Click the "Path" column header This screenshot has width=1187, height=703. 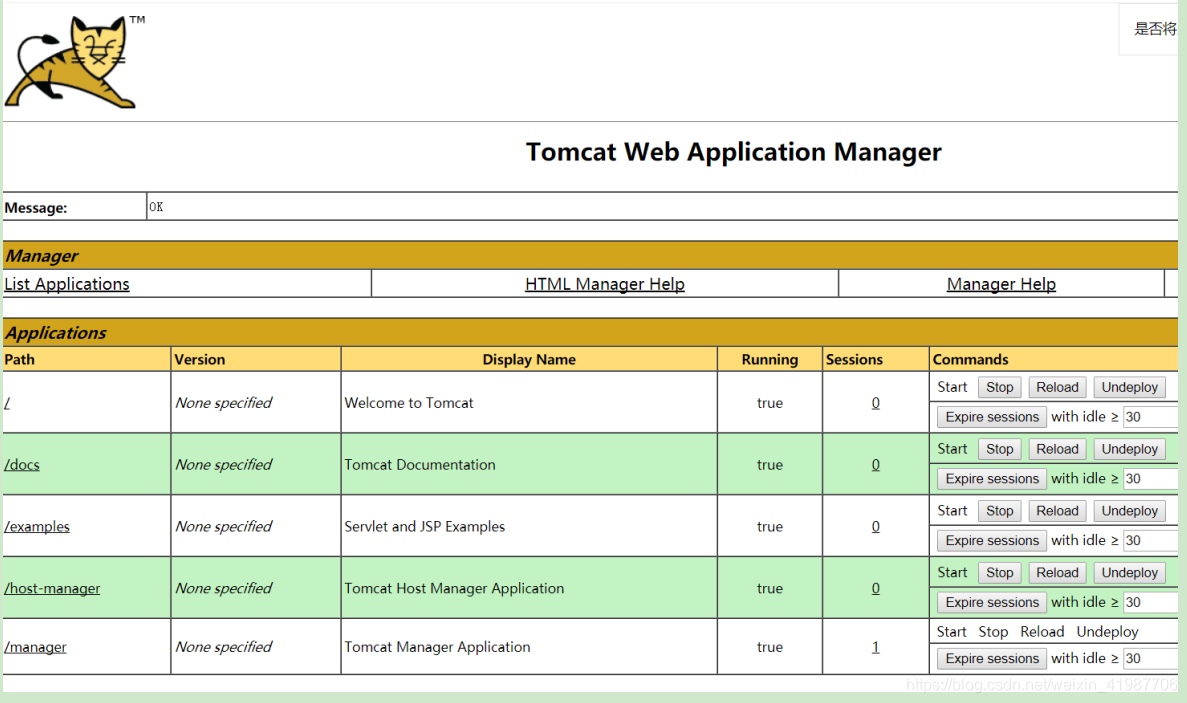pyautogui.click(x=20, y=359)
